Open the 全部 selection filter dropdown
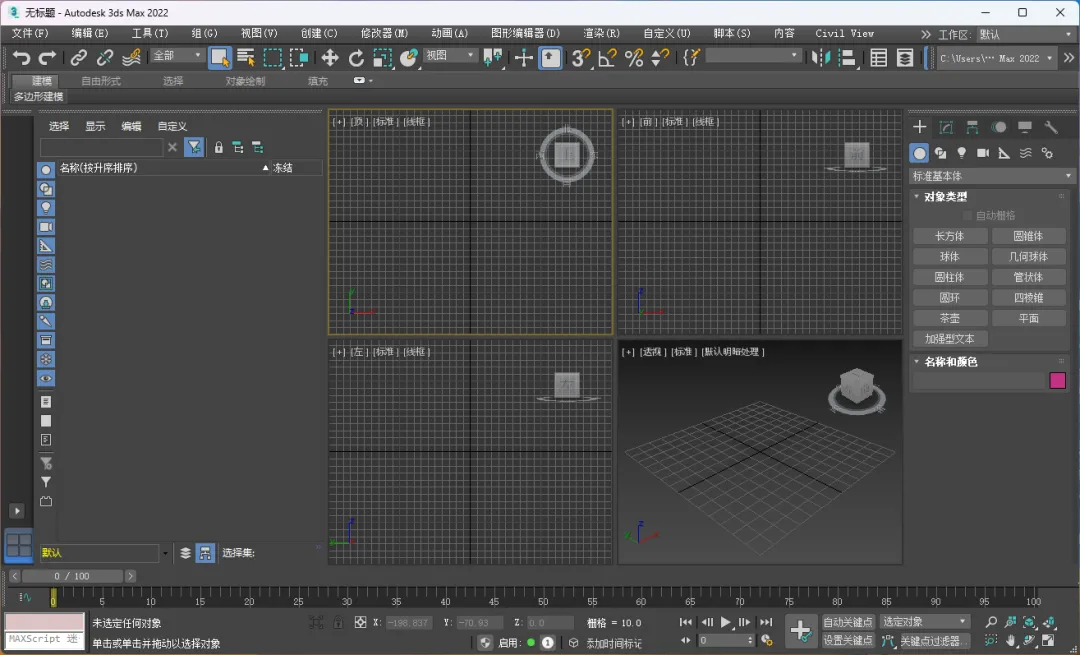Screen dimensions: 1080x655 [x=177, y=56]
